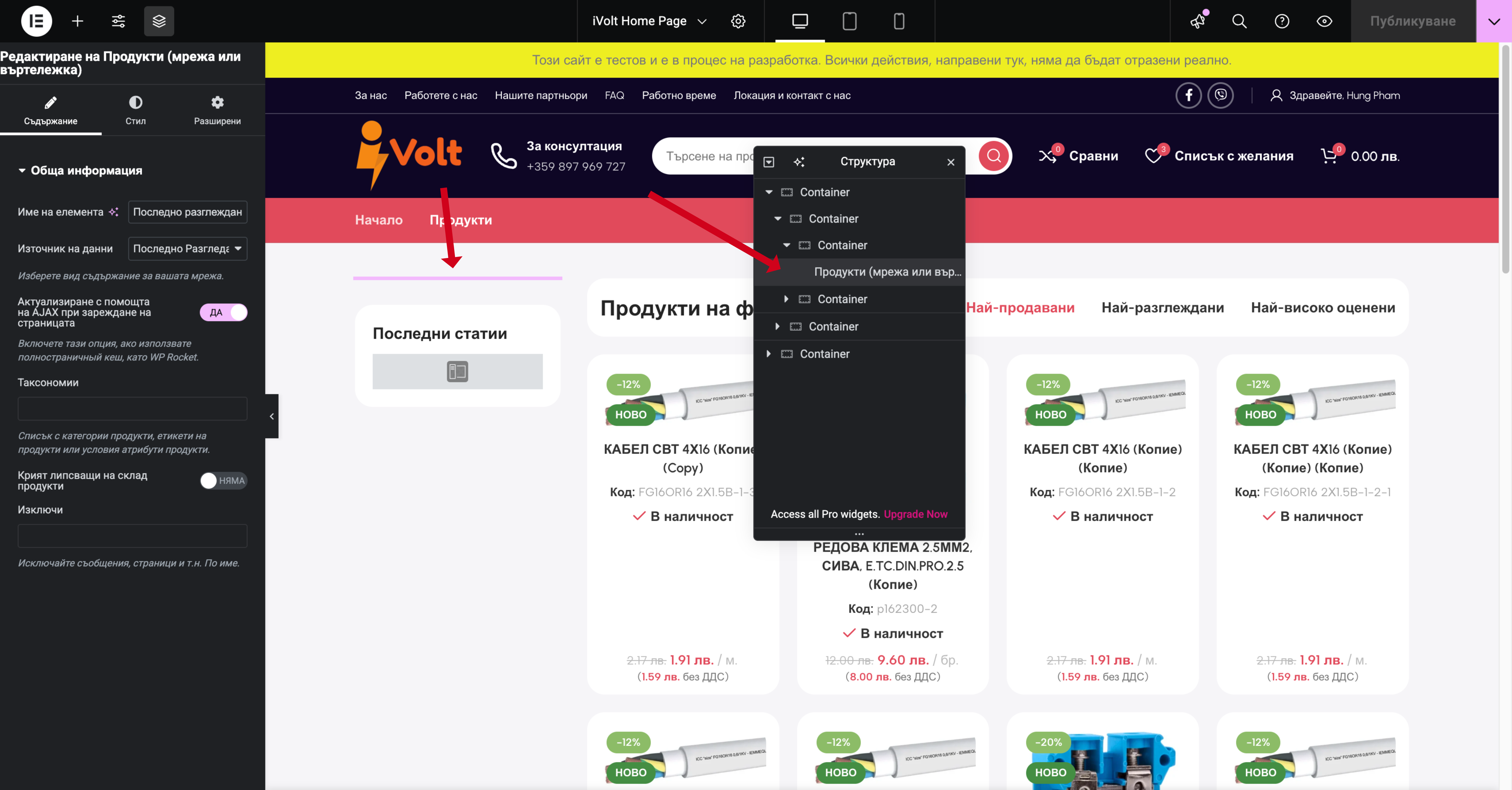1512x790 pixels.
Task: Click the AI sparkle icon in Structure panel
Action: click(799, 162)
